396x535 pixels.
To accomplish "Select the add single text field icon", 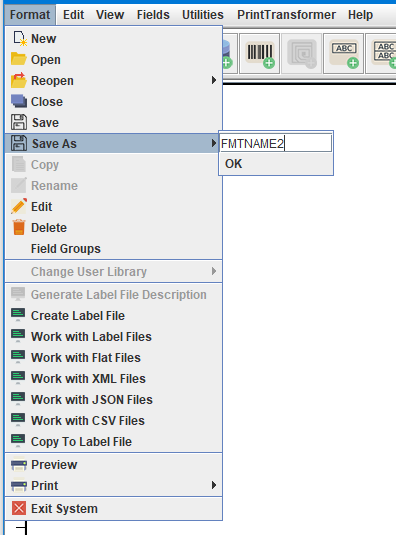I will click(x=343, y=54).
